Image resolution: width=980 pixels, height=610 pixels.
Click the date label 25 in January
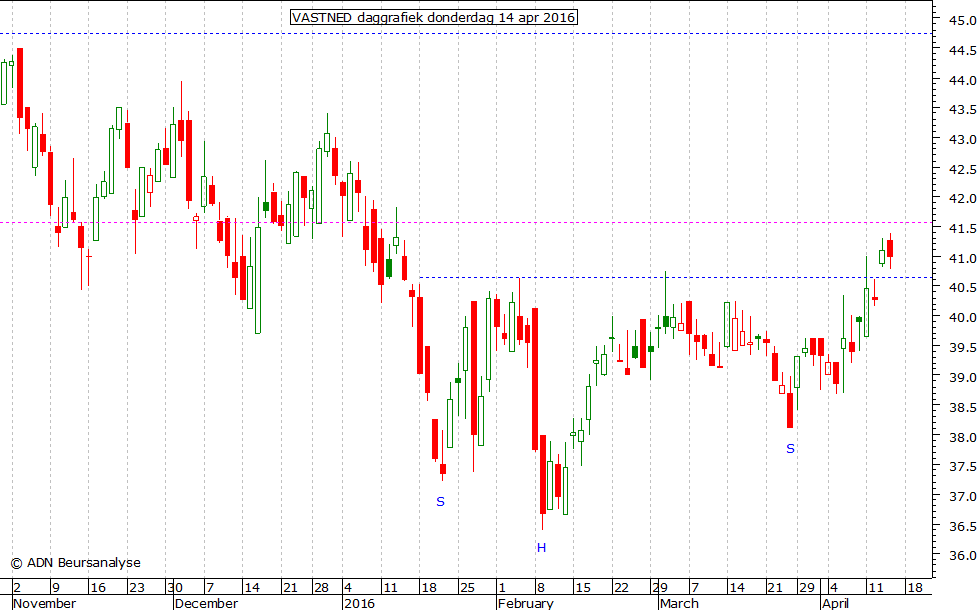tap(468, 588)
